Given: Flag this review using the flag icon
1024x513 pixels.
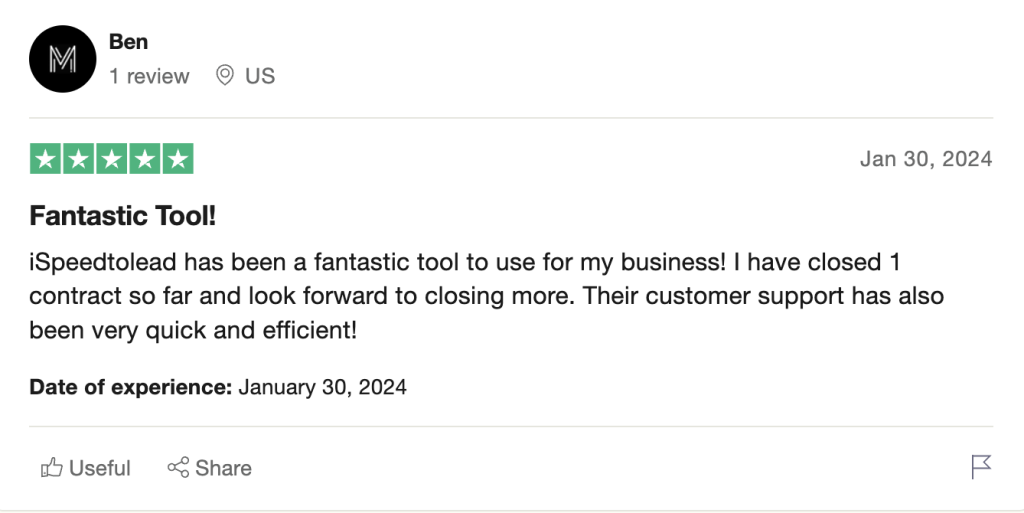Looking at the screenshot, I should [981, 467].
